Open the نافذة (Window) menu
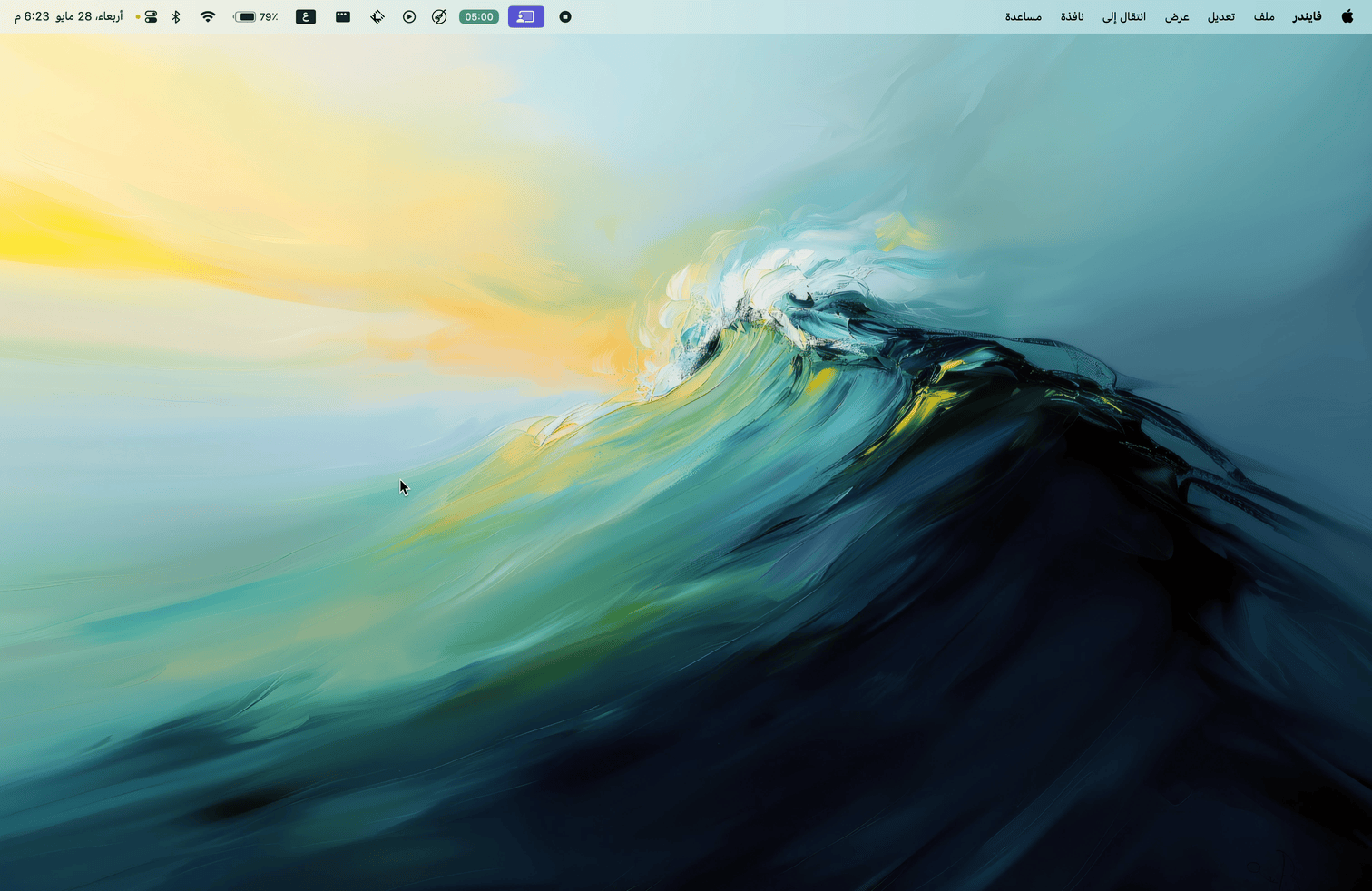 [1073, 16]
